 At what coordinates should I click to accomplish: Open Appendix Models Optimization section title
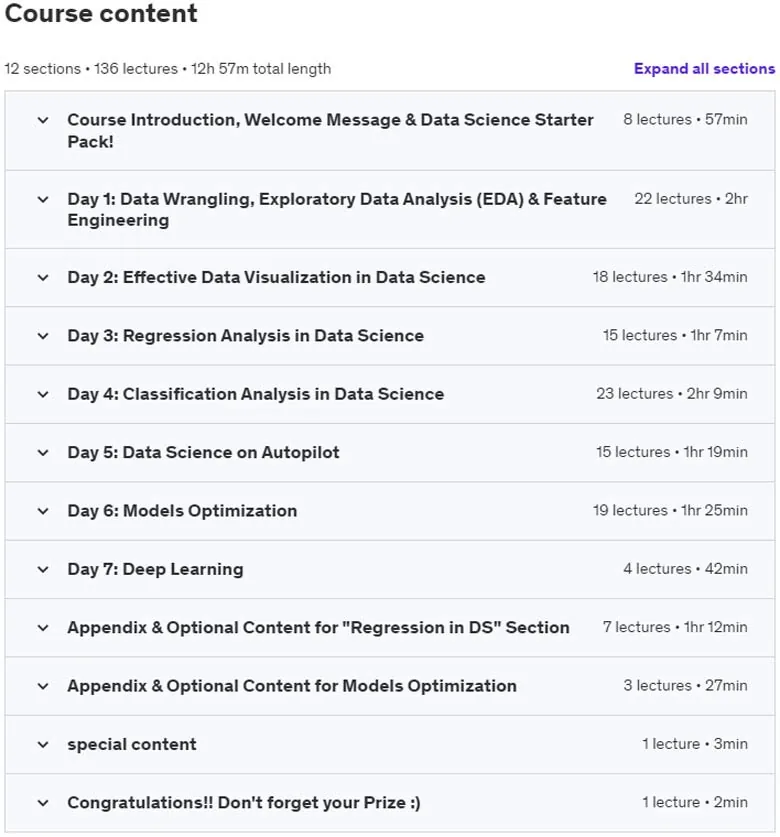292,686
